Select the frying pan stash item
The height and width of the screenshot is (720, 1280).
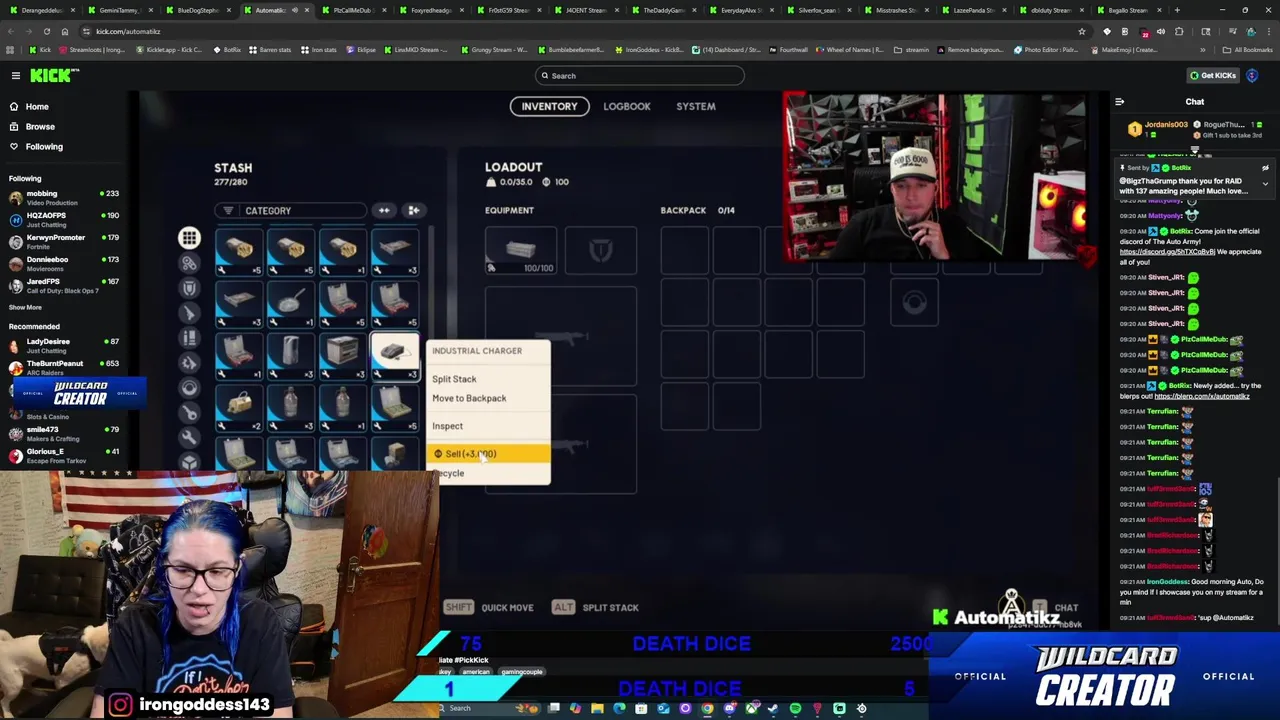click(291, 303)
